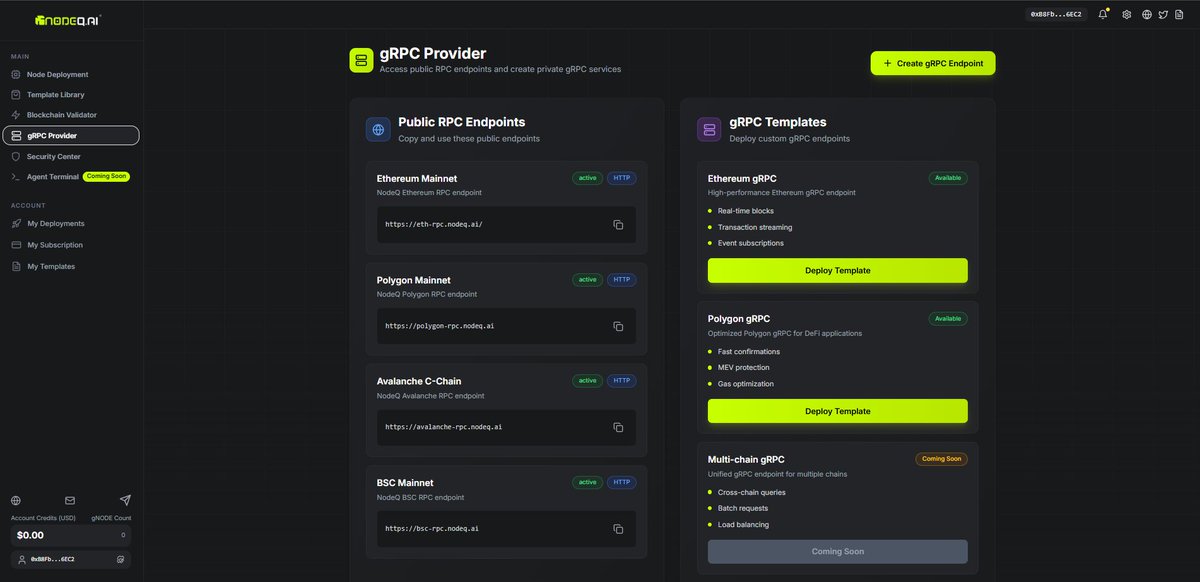The height and width of the screenshot is (582, 1200).
Task: Select https://polygon-rpc.nodeq.ai URL text
Action: (440, 326)
